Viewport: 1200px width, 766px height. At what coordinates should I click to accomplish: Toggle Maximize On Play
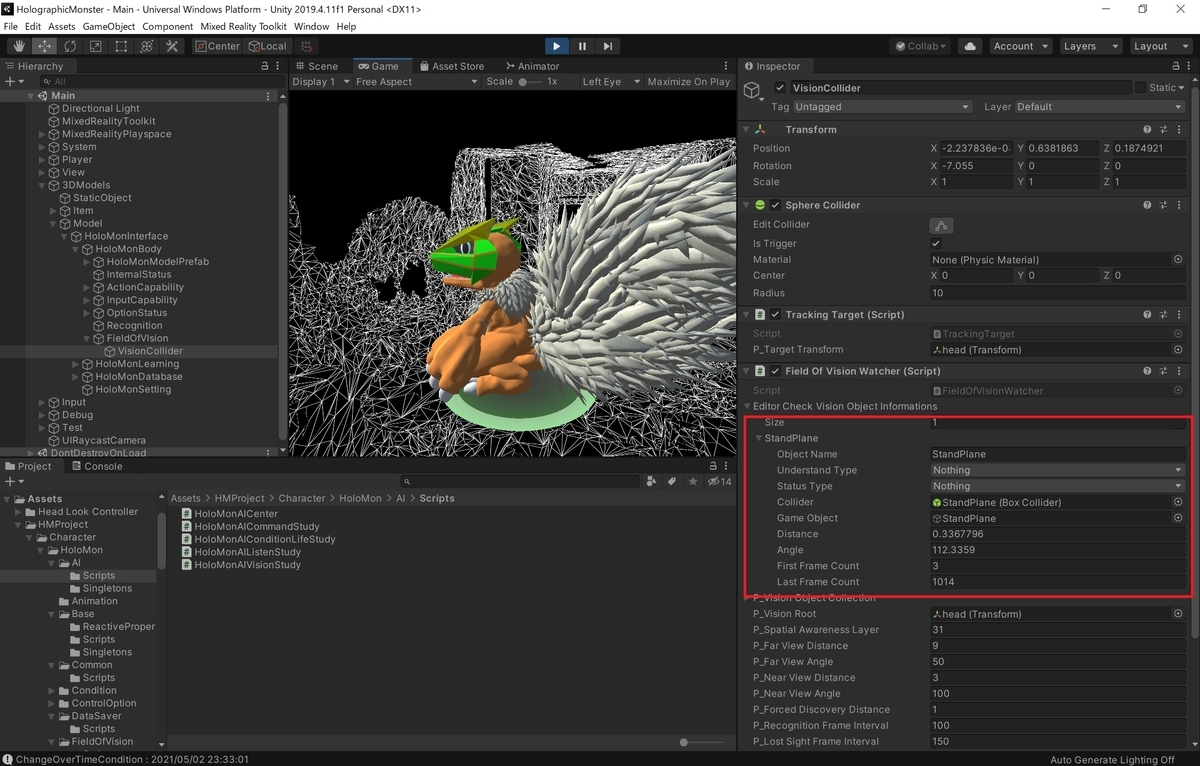[x=689, y=82]
